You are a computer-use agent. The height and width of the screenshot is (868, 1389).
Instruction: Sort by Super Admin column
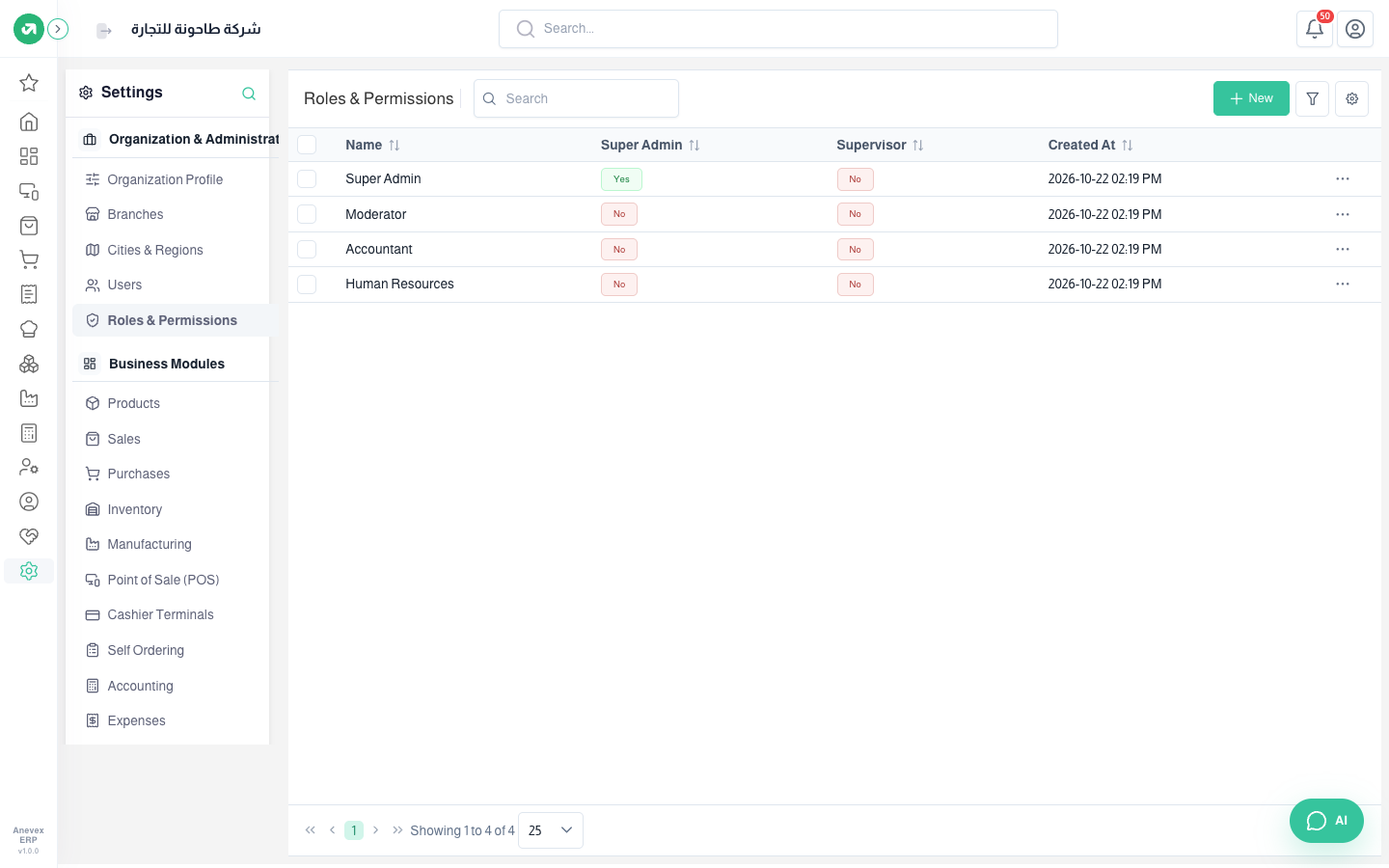[650, 145]
